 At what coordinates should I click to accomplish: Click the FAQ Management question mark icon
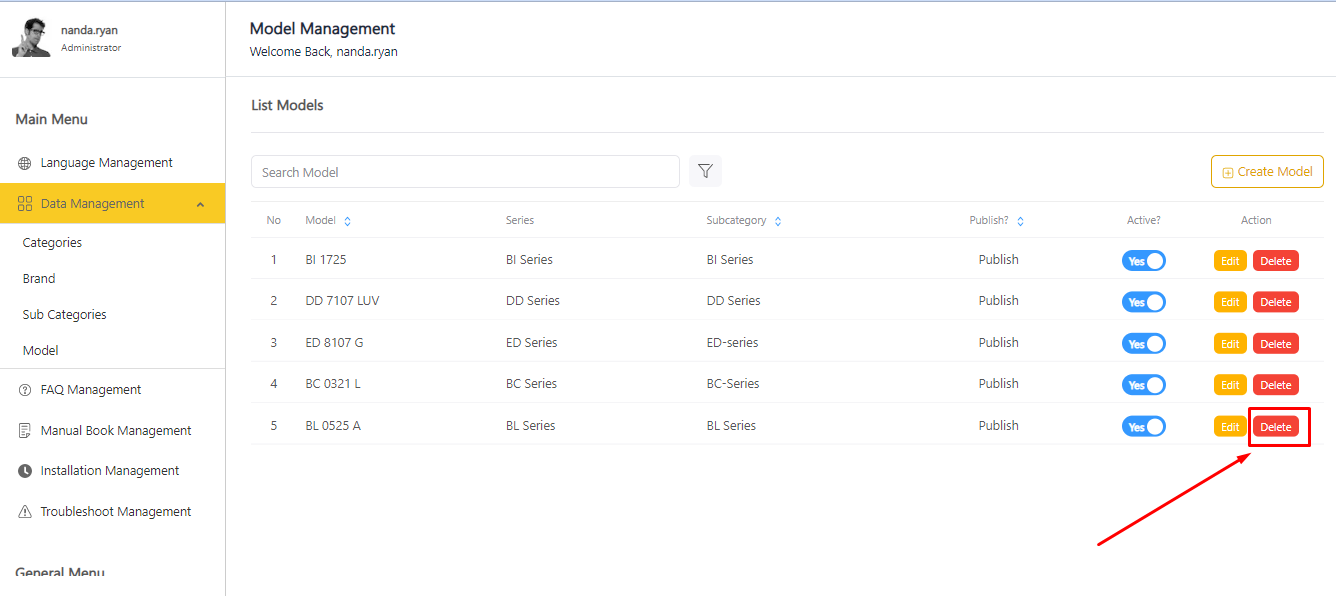click(x=25, y=390)
